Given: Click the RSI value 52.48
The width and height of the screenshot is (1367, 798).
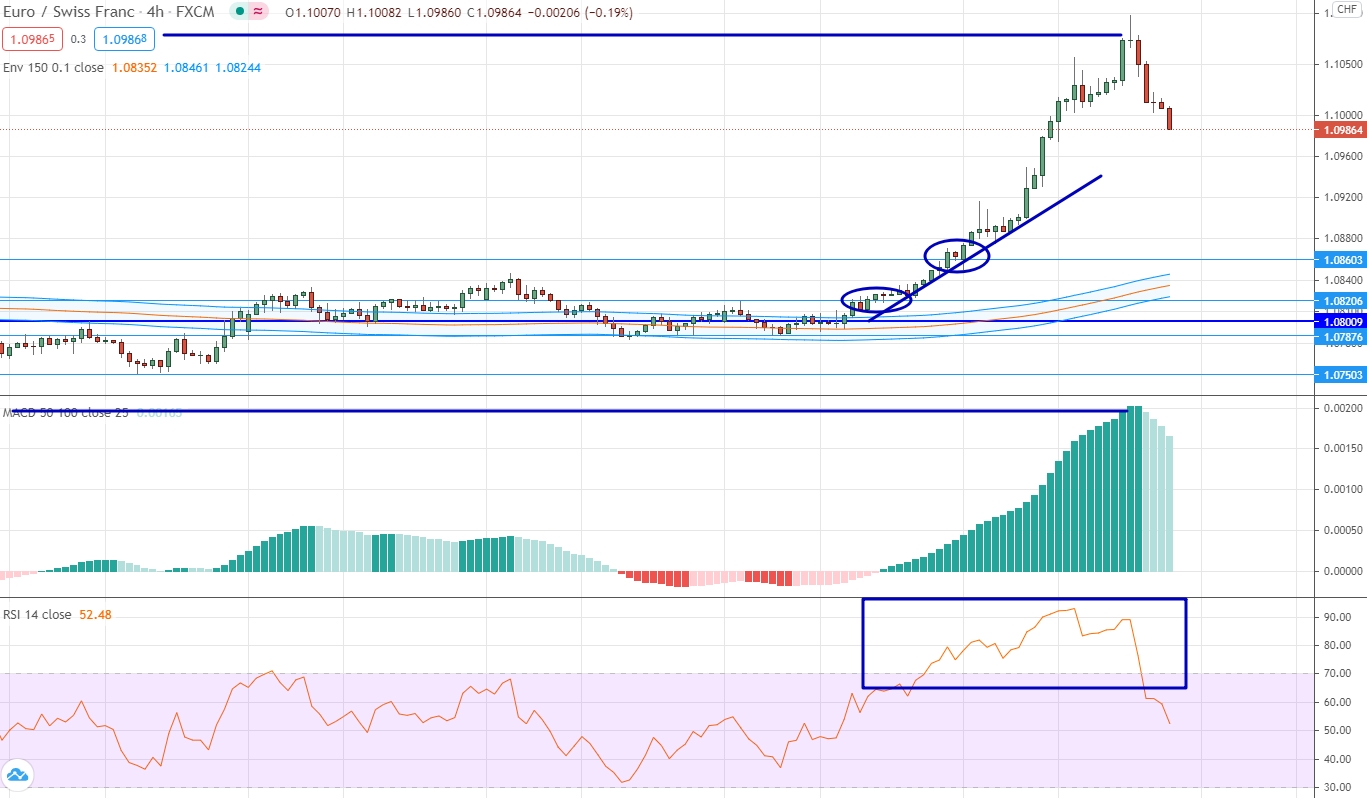Looking at the screenshot, I should click(x=96, y=615).
